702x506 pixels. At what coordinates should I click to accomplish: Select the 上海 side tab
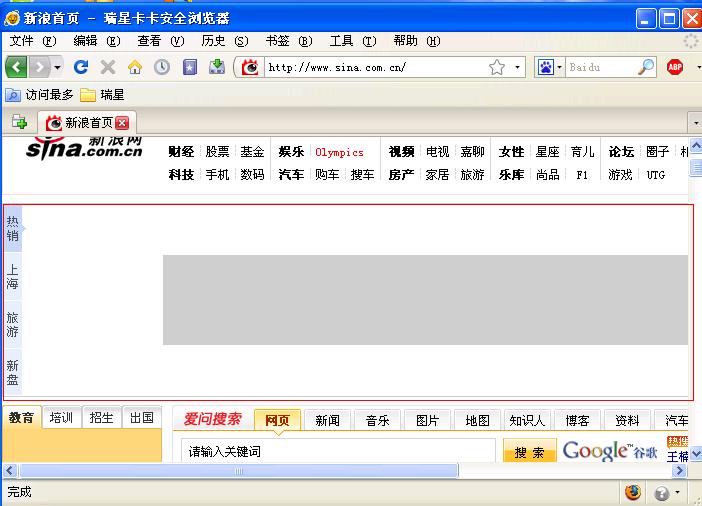(13, 276)
